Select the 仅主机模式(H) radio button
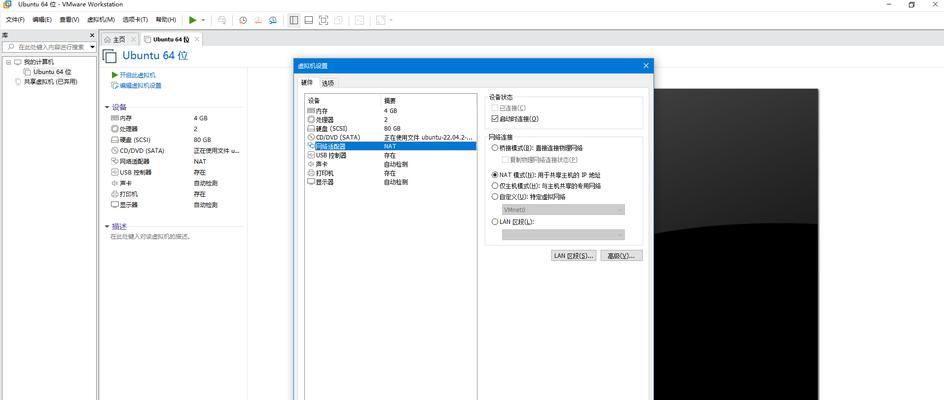This screenshot has width=944, height=400. [495, 186]
